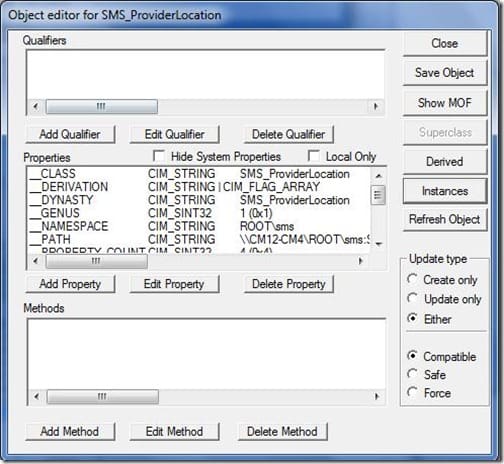Image resolution: width=504 pixels, height=464 pixels.
Task: Select the Force radio option
Action: [413, 392]
